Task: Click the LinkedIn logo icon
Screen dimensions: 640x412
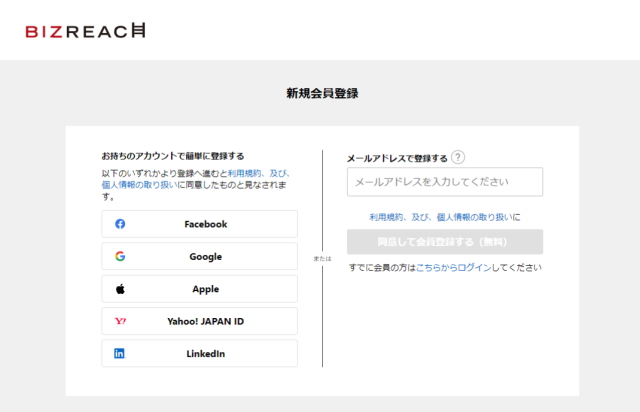Action: (119, 353)
